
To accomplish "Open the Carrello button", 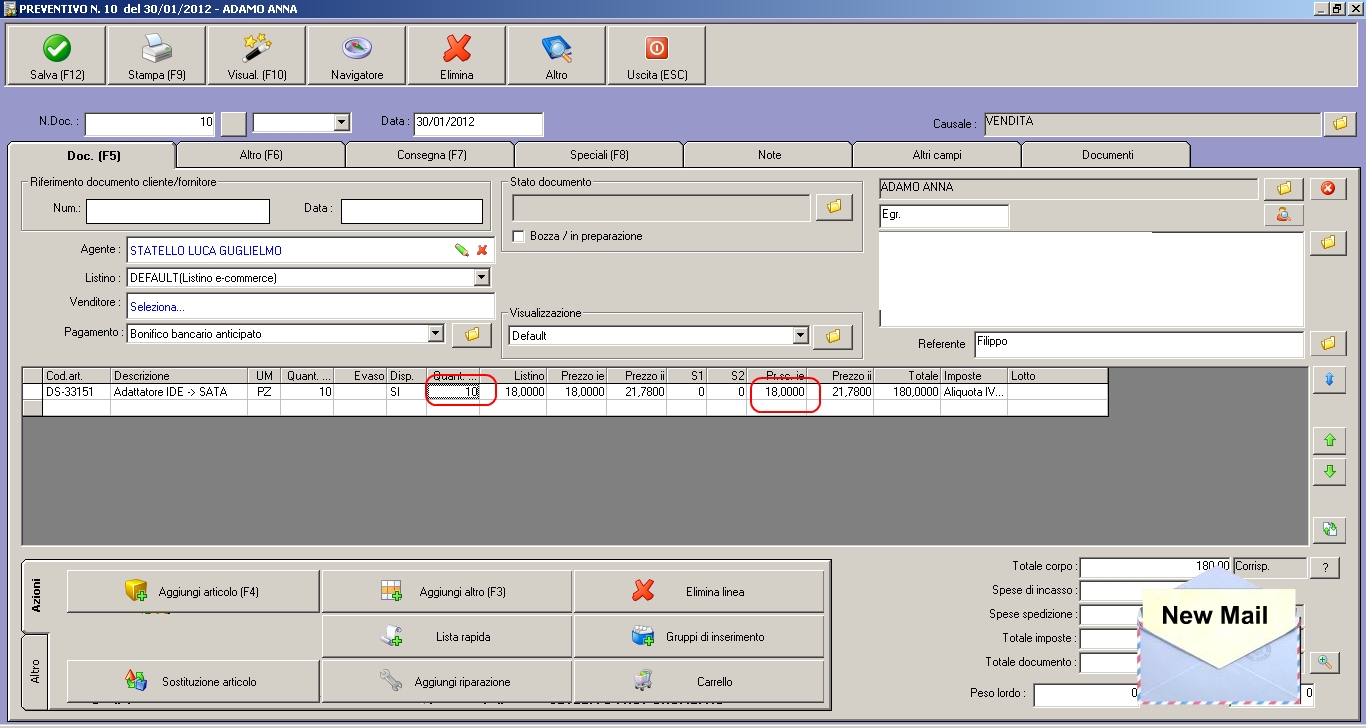I will pos(700,681).
